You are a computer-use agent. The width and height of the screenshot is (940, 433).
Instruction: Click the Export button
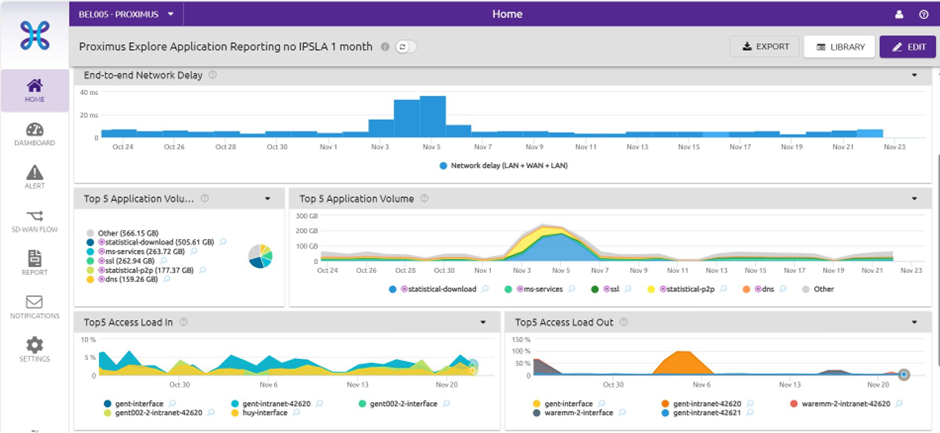[x=765, y=47]
